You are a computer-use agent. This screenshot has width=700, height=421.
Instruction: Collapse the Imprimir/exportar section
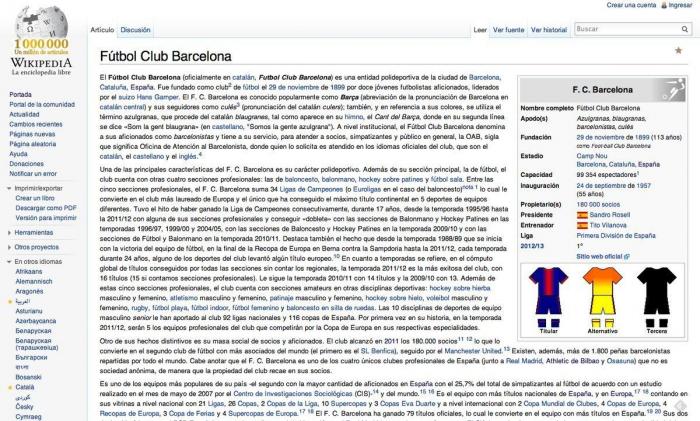[x=9, y=188]
